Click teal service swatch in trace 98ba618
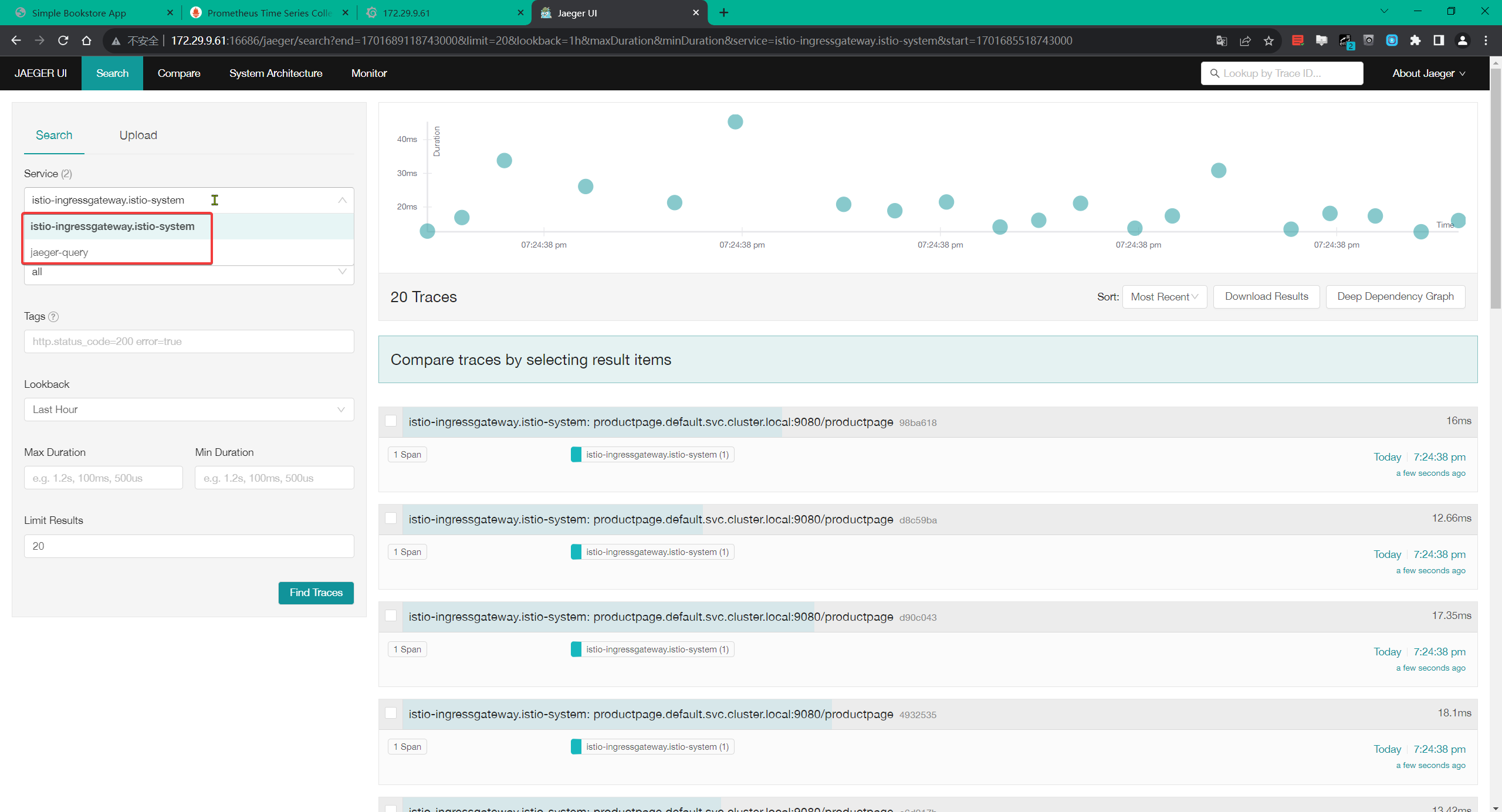 [x=576, y=455]
